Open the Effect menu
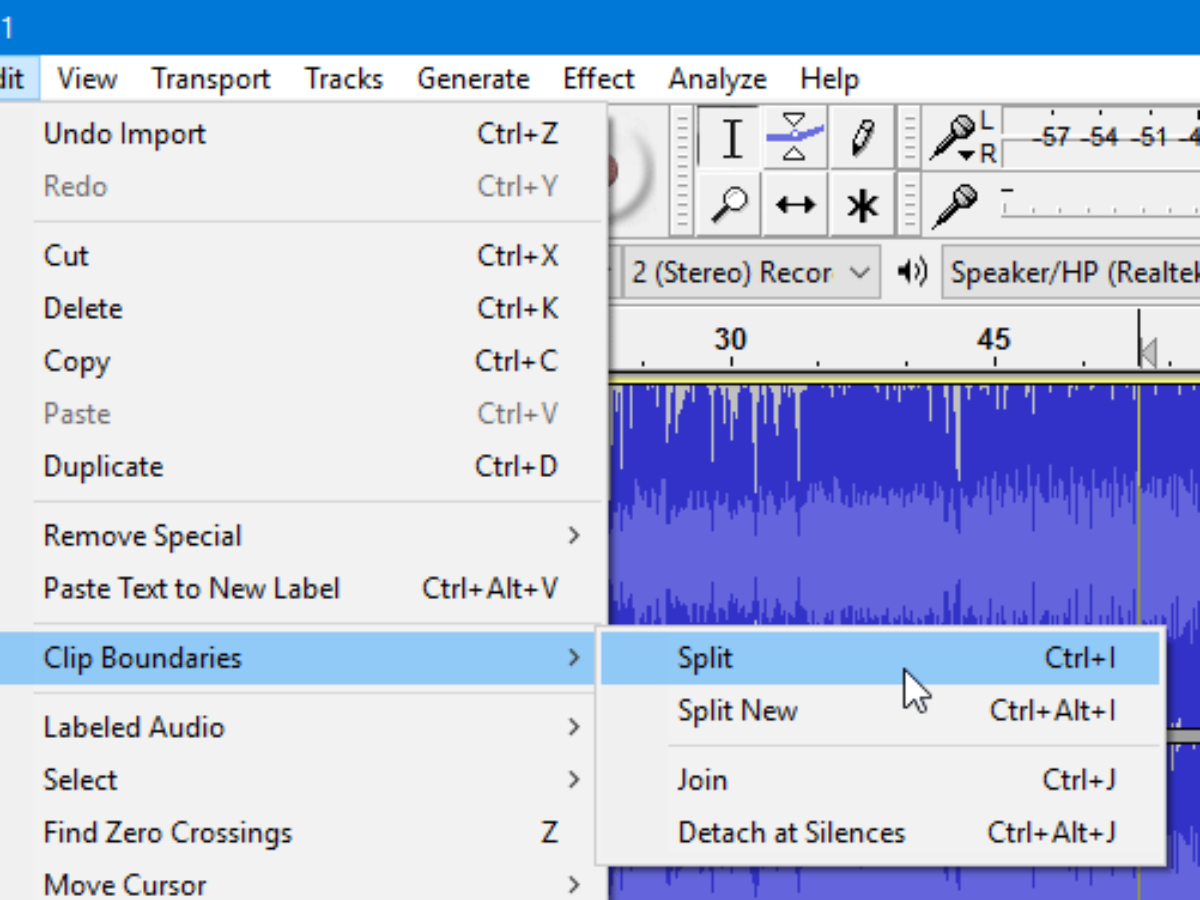The image size is (1200, 900). 598,79
